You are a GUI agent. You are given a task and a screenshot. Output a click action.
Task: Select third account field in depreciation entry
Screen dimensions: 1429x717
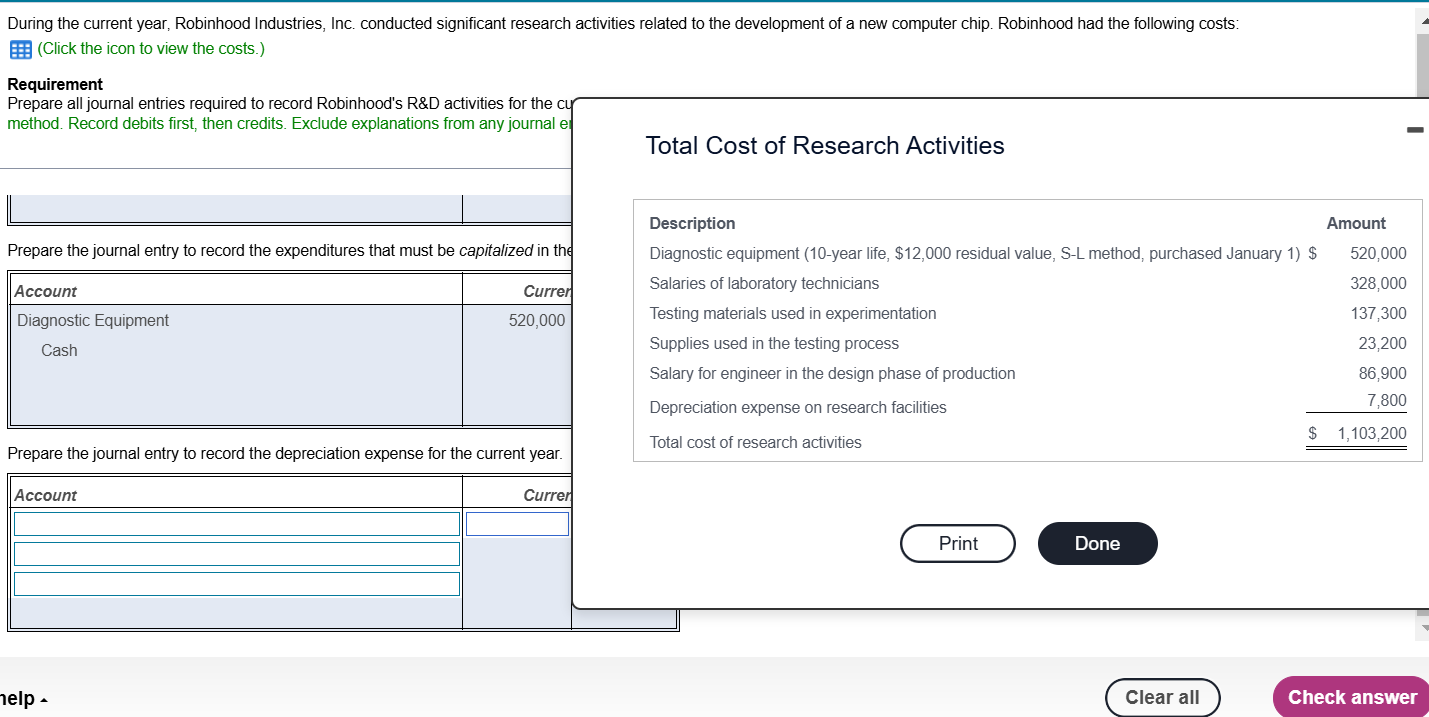(236, 584)
